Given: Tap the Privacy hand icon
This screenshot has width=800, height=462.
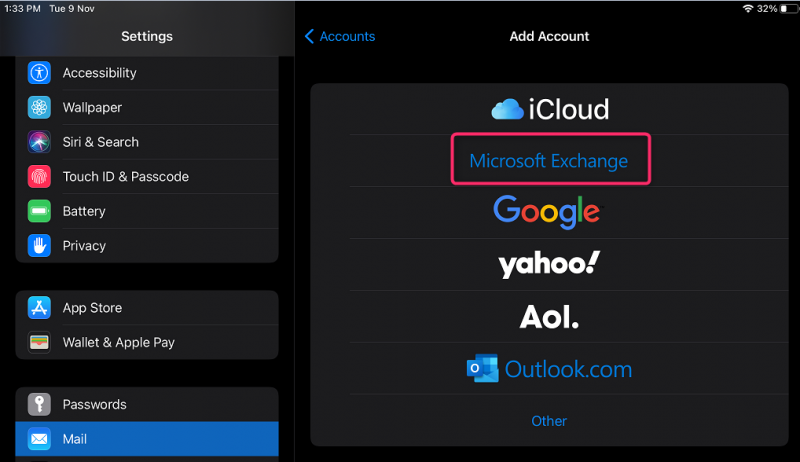Looking at the screenshot, I should pos(39,246).
